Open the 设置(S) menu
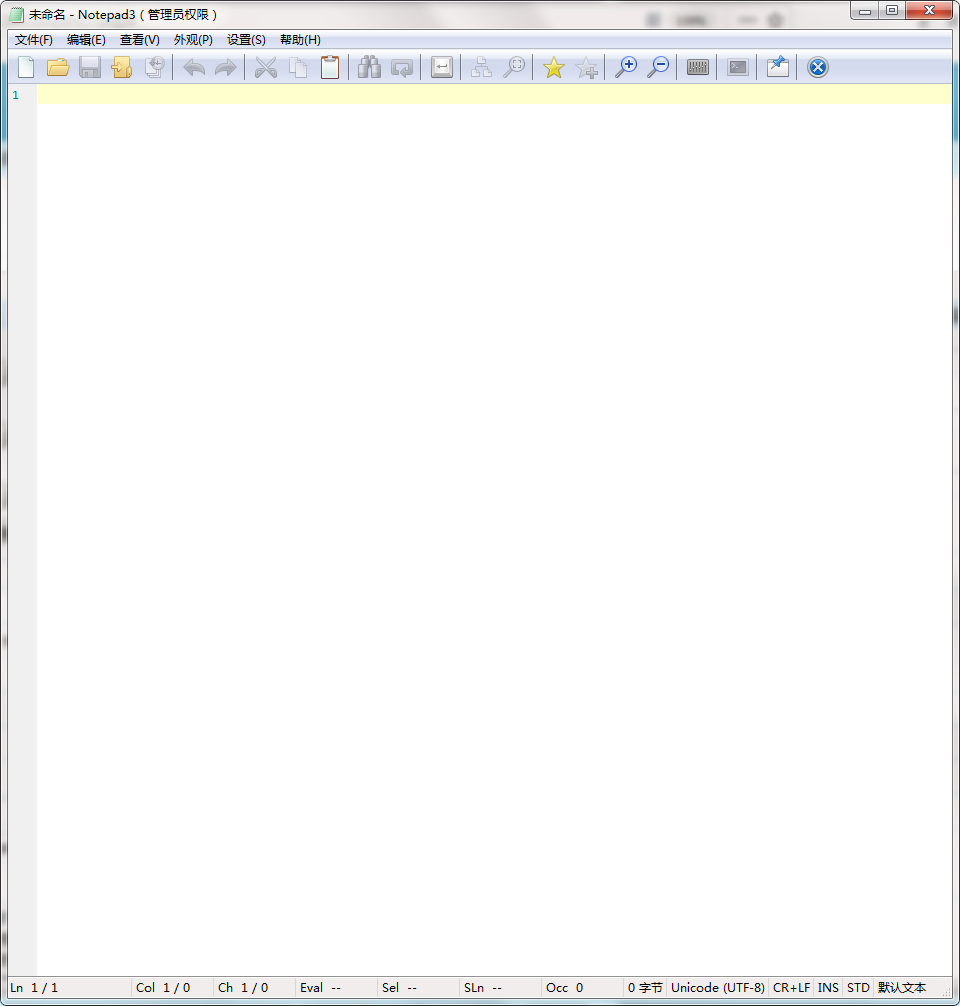Image resolution: width=960 pixels, height=1006 pixels. tap(246, 40)
